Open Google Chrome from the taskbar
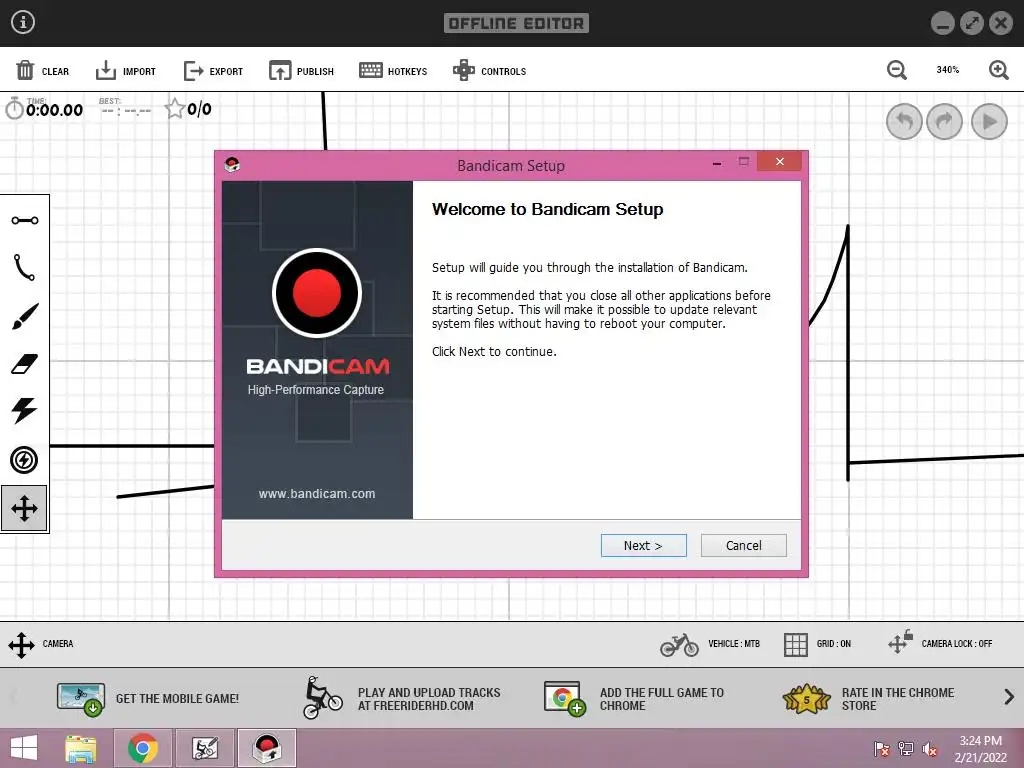 (143, 748)
